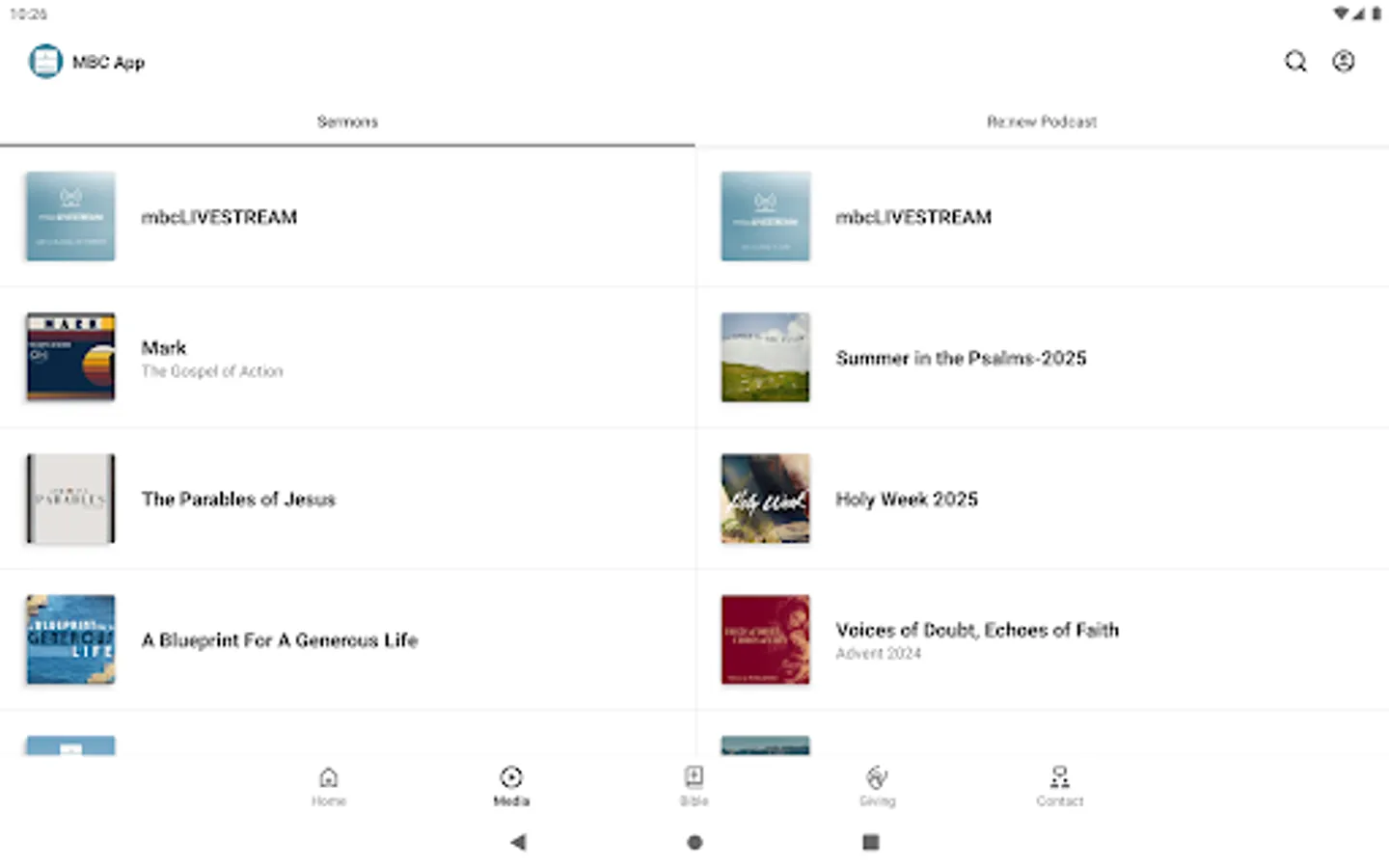1389x868 pixels.
Task: Open the Contact icon
Action: coord(1059,785)
